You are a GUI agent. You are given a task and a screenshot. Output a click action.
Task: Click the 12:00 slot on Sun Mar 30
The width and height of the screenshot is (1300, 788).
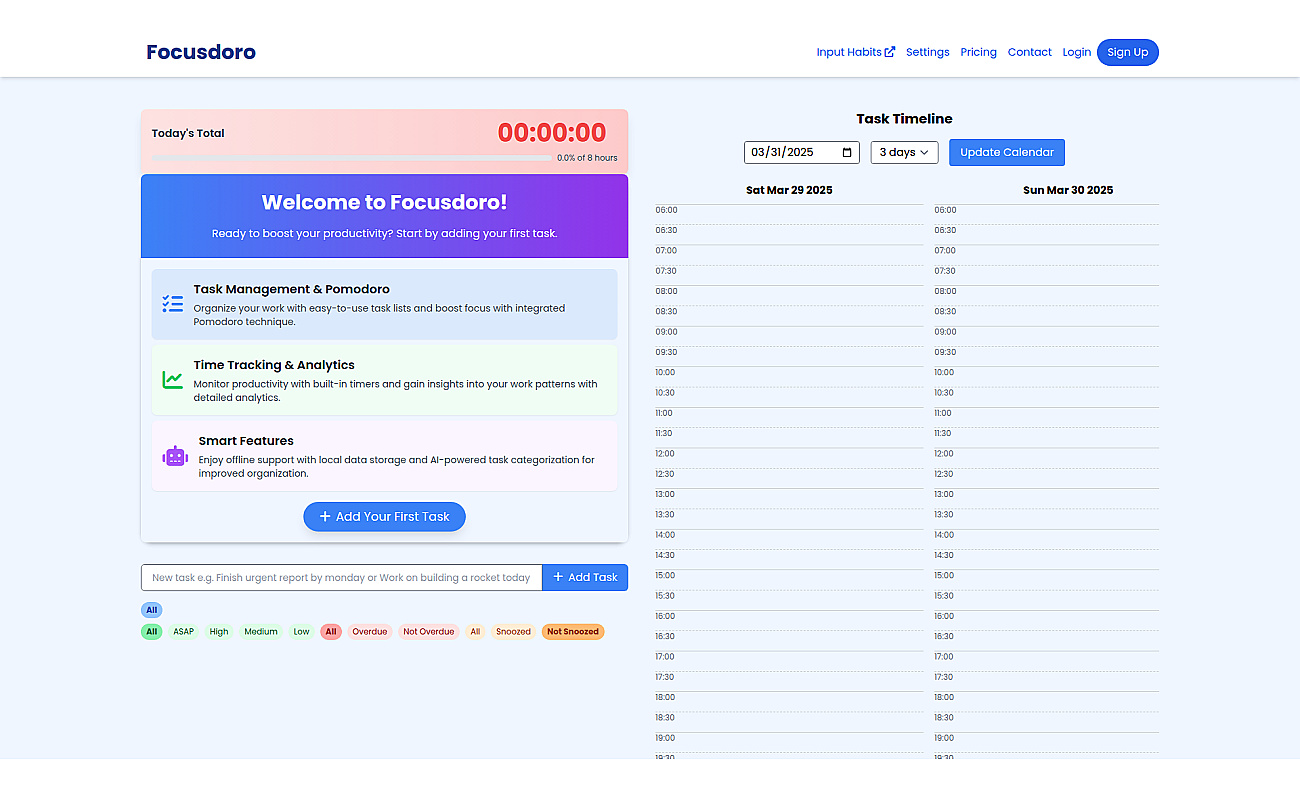[1046, 458]
